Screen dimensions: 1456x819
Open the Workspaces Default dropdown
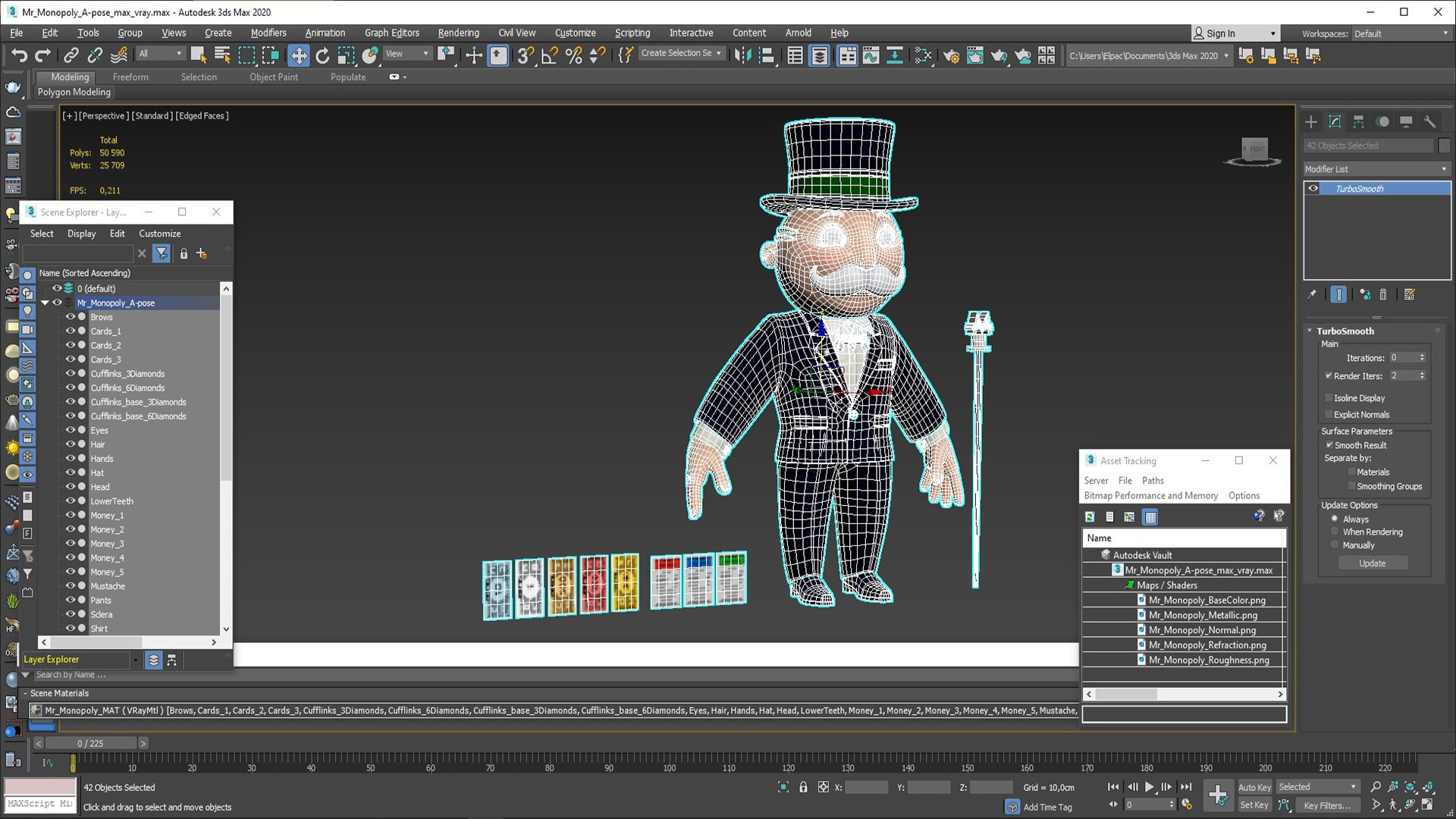pos(1401,33)
